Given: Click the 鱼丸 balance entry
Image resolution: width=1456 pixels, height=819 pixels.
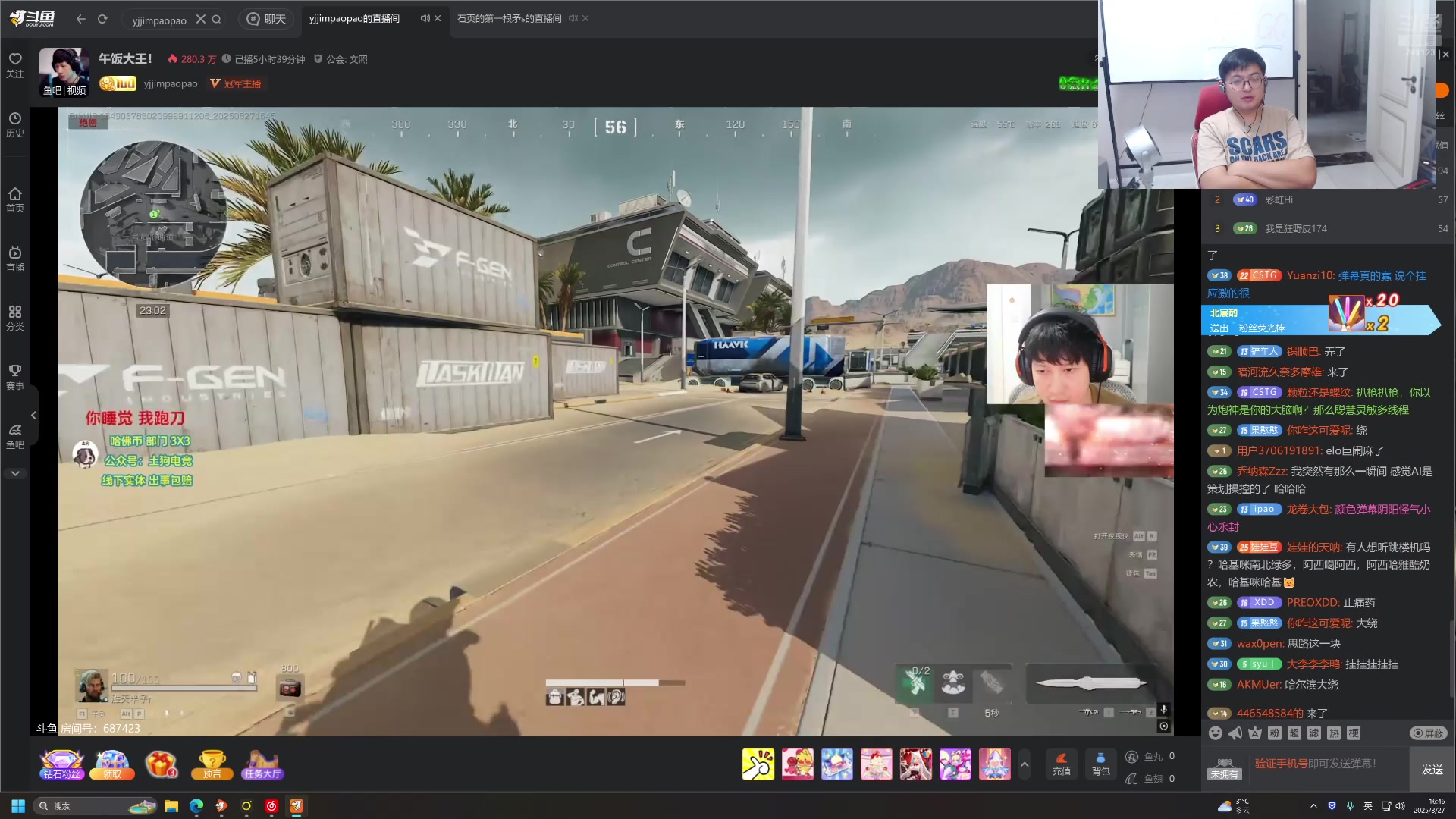Looking at the screenshot, I should [x=1150, y=756].
